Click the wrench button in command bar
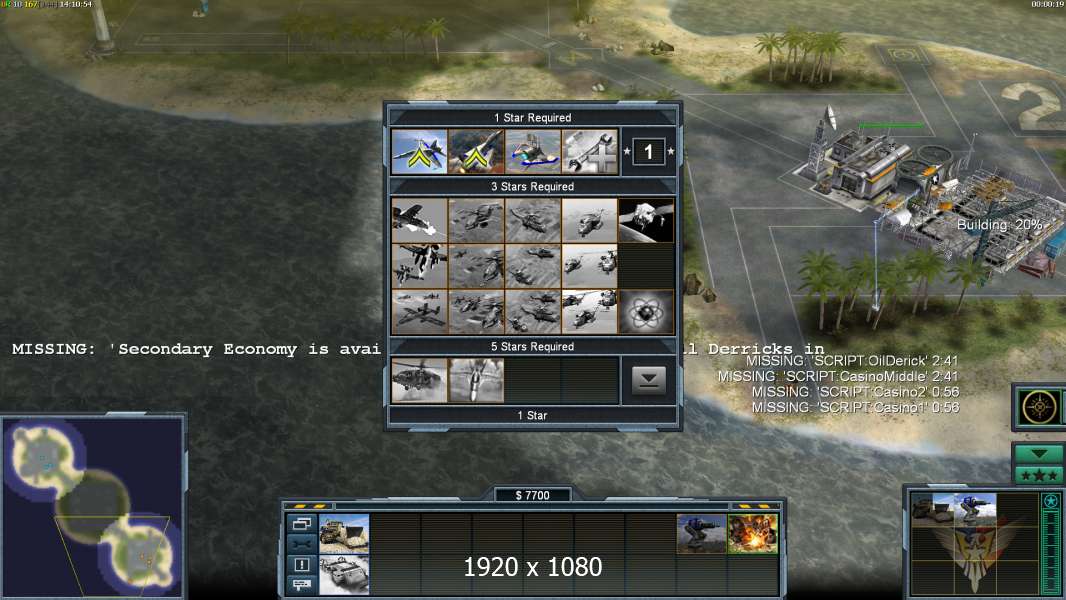The image size is (1066, 600). click(301, 544)
